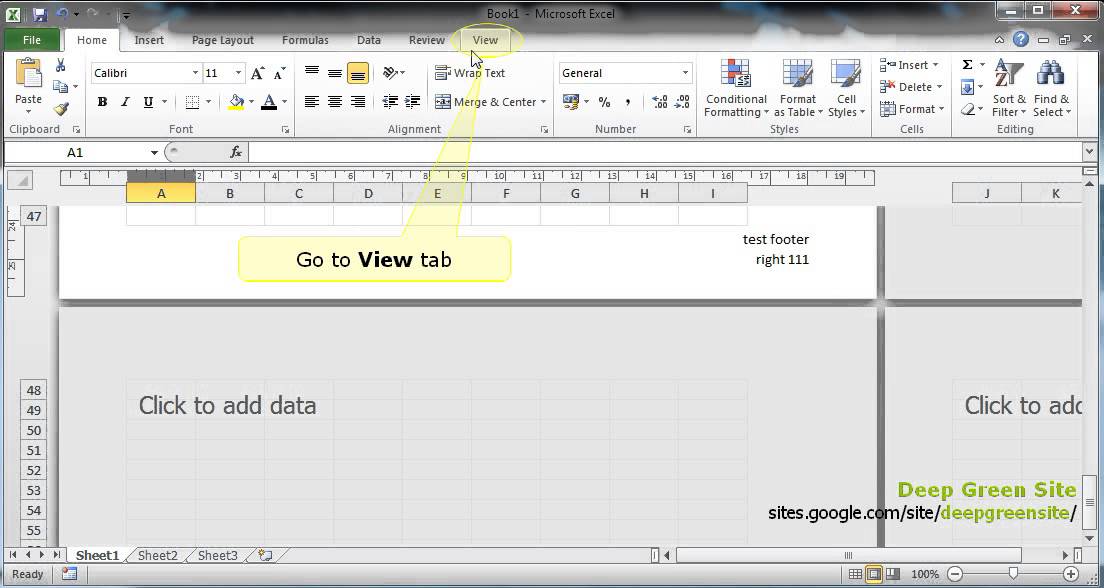Increase font size with the grow font icon

pyautogui.click(x=257, y=73)
